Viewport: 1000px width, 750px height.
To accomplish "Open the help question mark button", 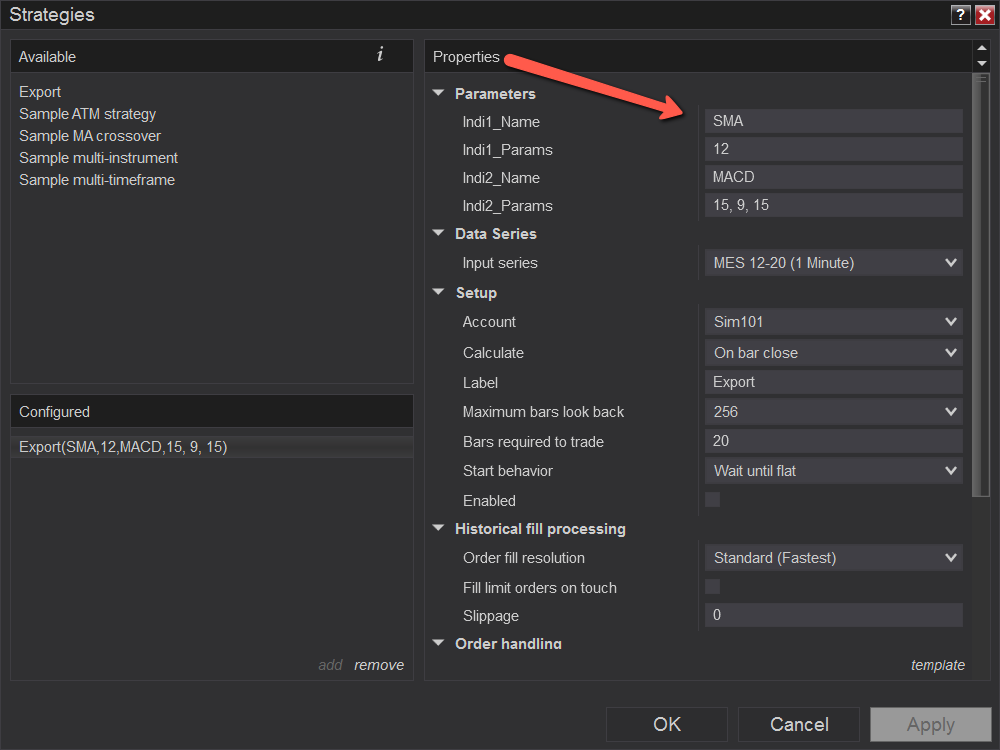I will pyautogui.click(x=960, y=15).
